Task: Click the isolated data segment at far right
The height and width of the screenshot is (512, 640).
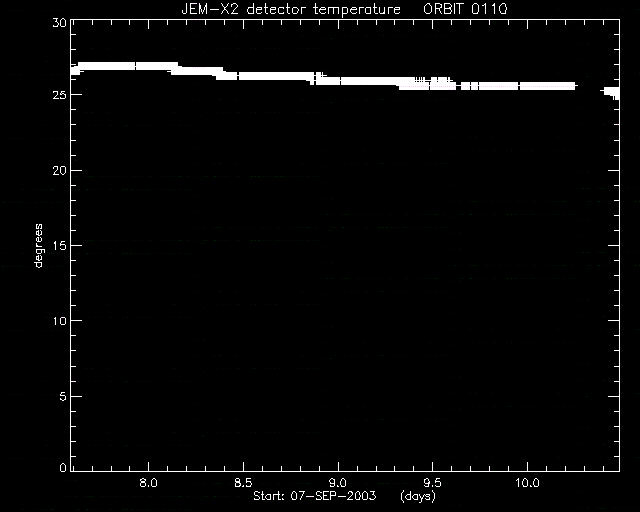Action: pos(611,93)
